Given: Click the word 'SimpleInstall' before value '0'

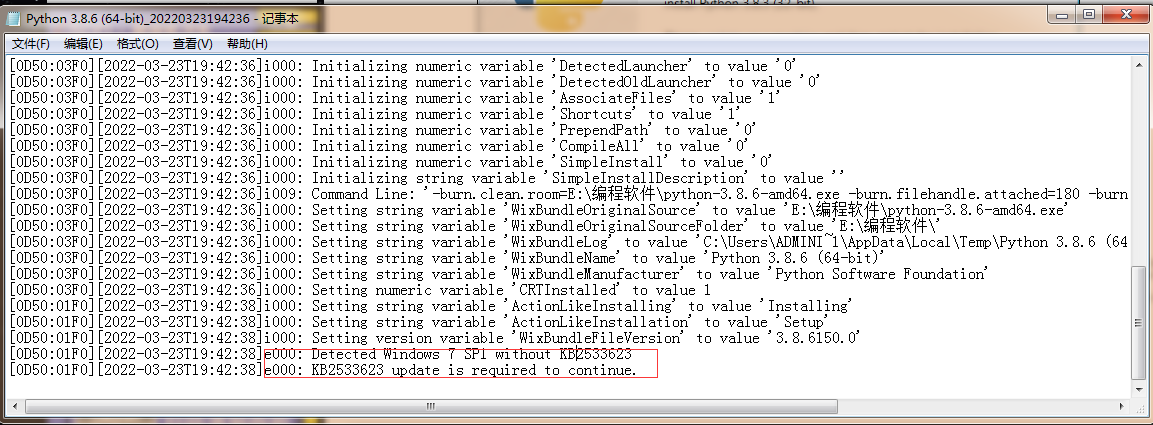Looking at the screenshot, I should tap(613, 162).
